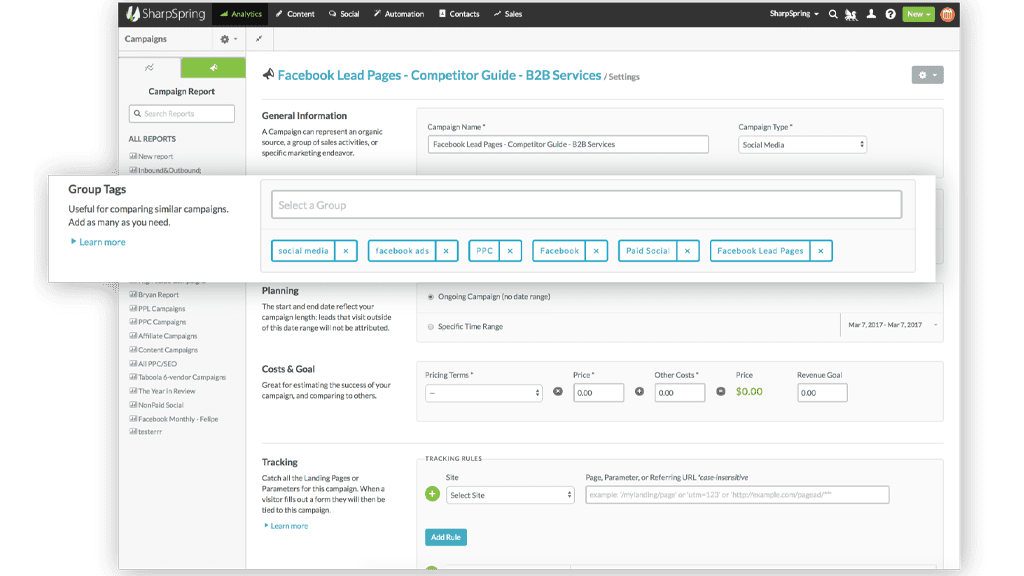Image resolution: width=1024 pixels, height=576 pixels.
Task: Click the Search Reports field
Action: coord(182,114)
